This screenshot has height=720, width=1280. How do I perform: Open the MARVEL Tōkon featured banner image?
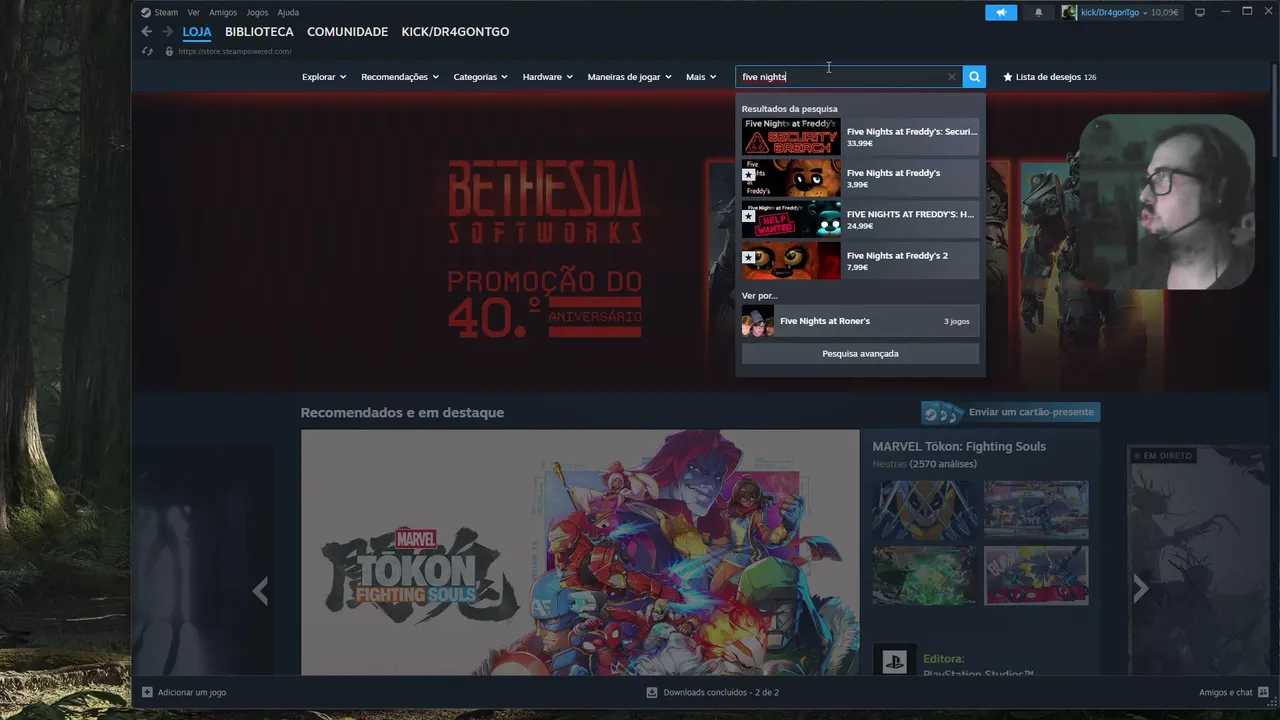point(580,553)
